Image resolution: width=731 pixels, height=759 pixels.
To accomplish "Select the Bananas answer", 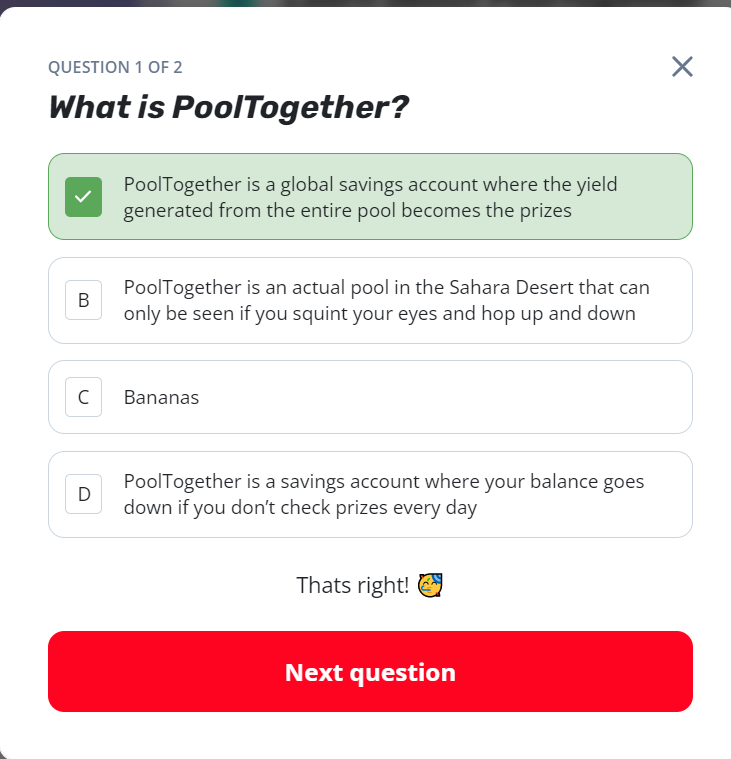I will pyautogui.click(x=162, y=397).
